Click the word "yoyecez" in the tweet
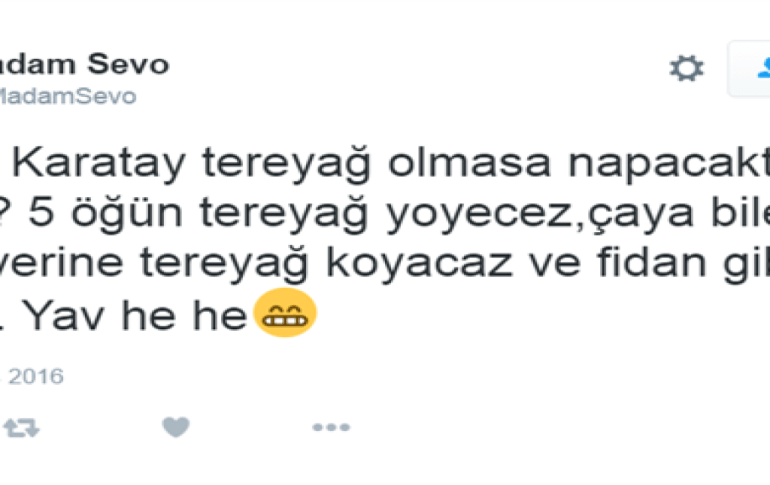770x485 pixels. pyautogui.click(x=479, y=215)
